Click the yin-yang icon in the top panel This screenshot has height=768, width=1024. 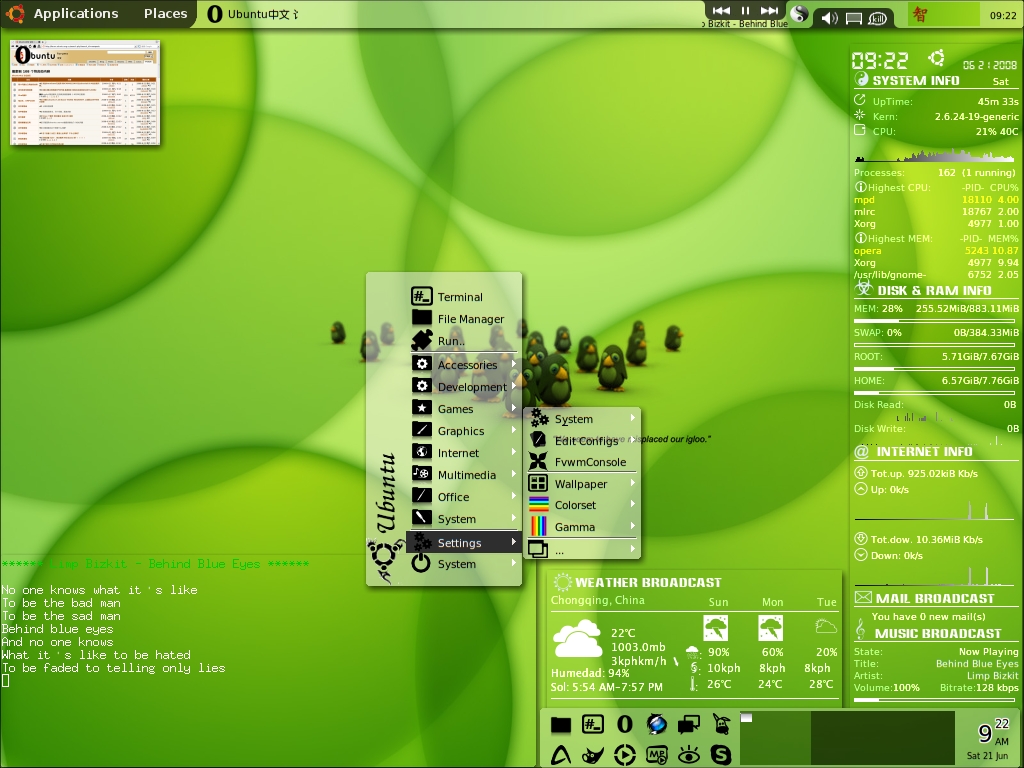[x=799, y=14]
